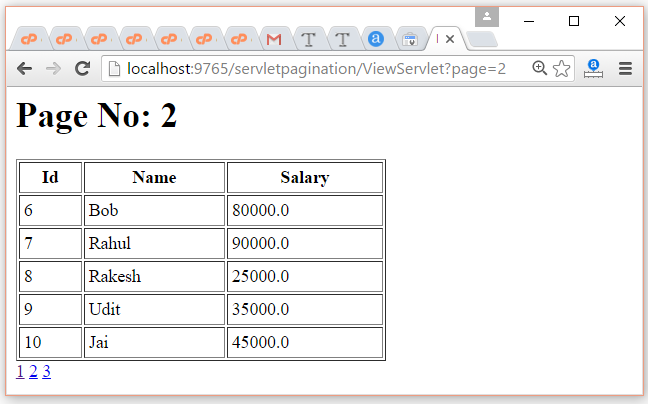Viewport: 653px width, 404px height.
Task: Switch to the calendar icon tab
Action: point(410,40)
